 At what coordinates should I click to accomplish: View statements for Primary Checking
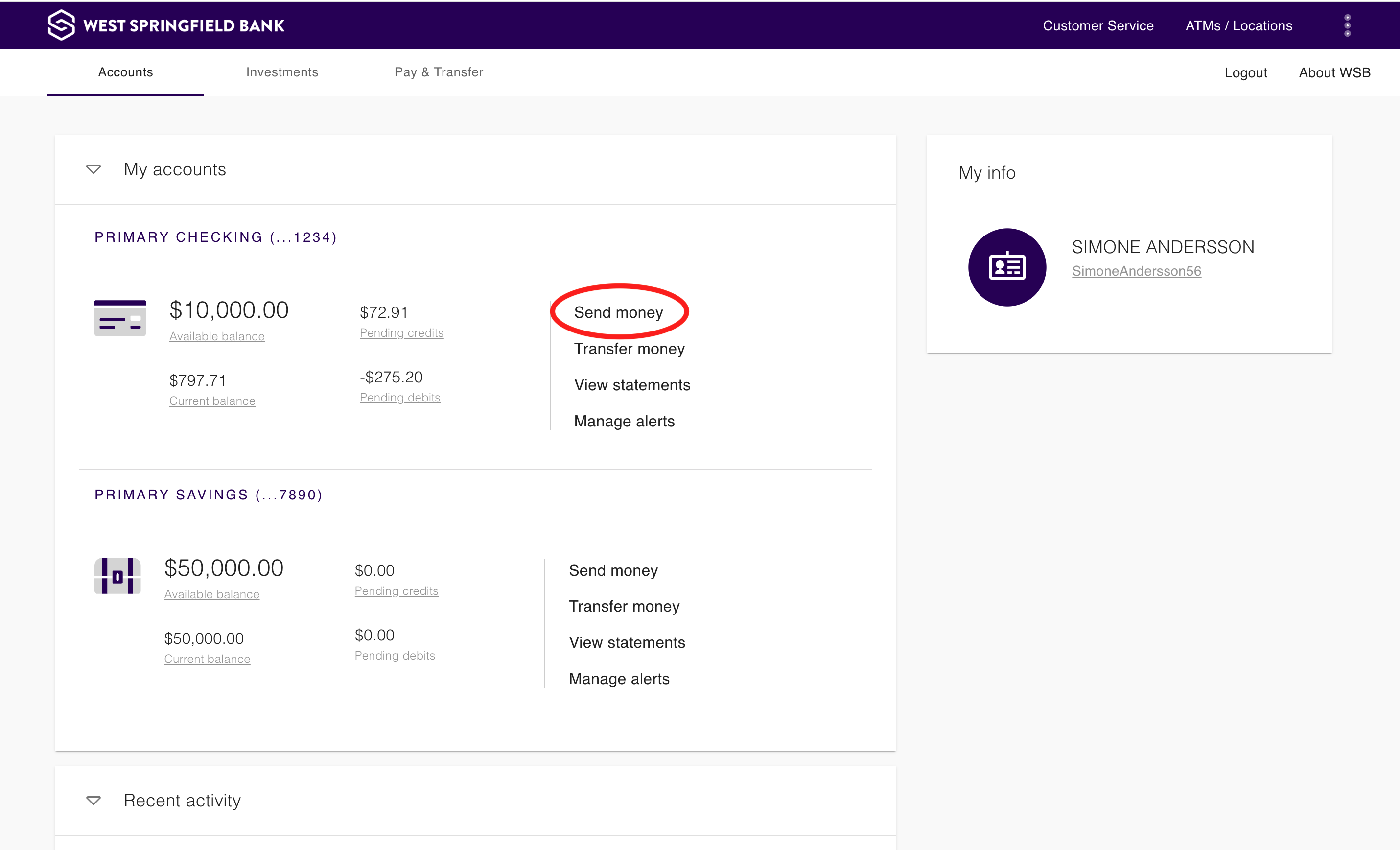tap(632, 385)
